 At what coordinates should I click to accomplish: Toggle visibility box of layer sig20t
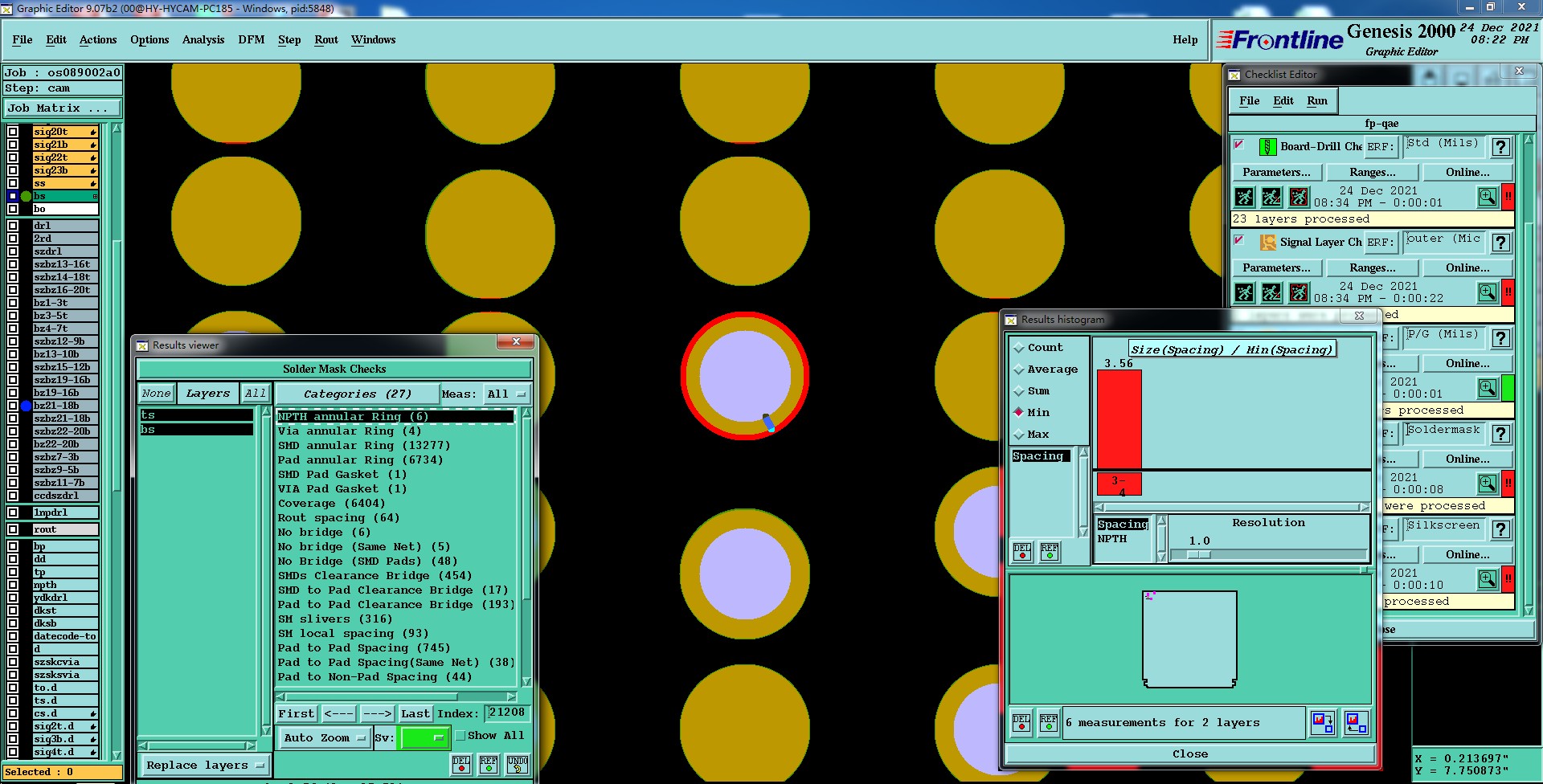13,132
